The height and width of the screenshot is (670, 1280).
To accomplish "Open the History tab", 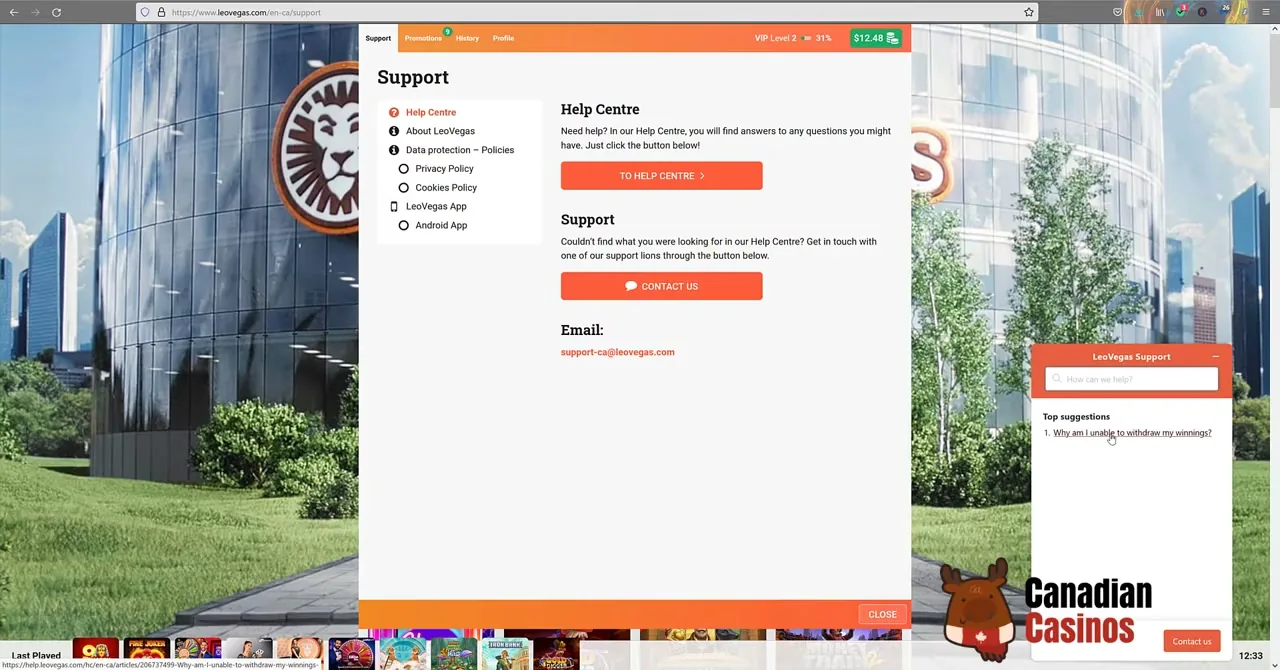I will coord(467,38).
